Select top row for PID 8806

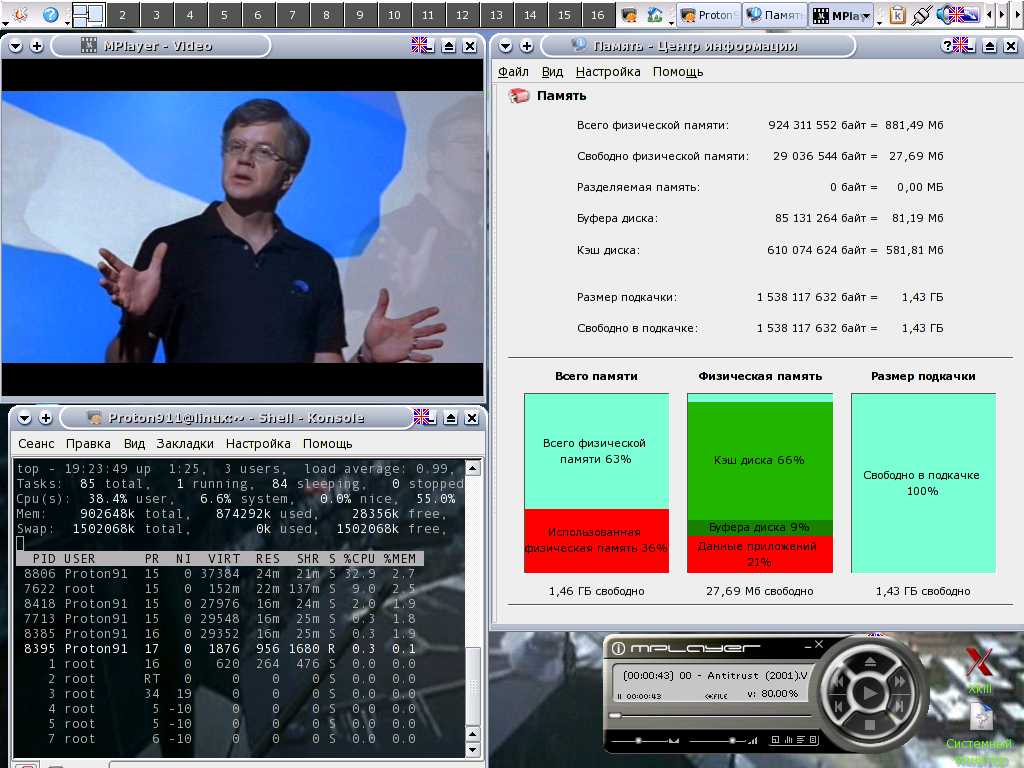(220, 573)
